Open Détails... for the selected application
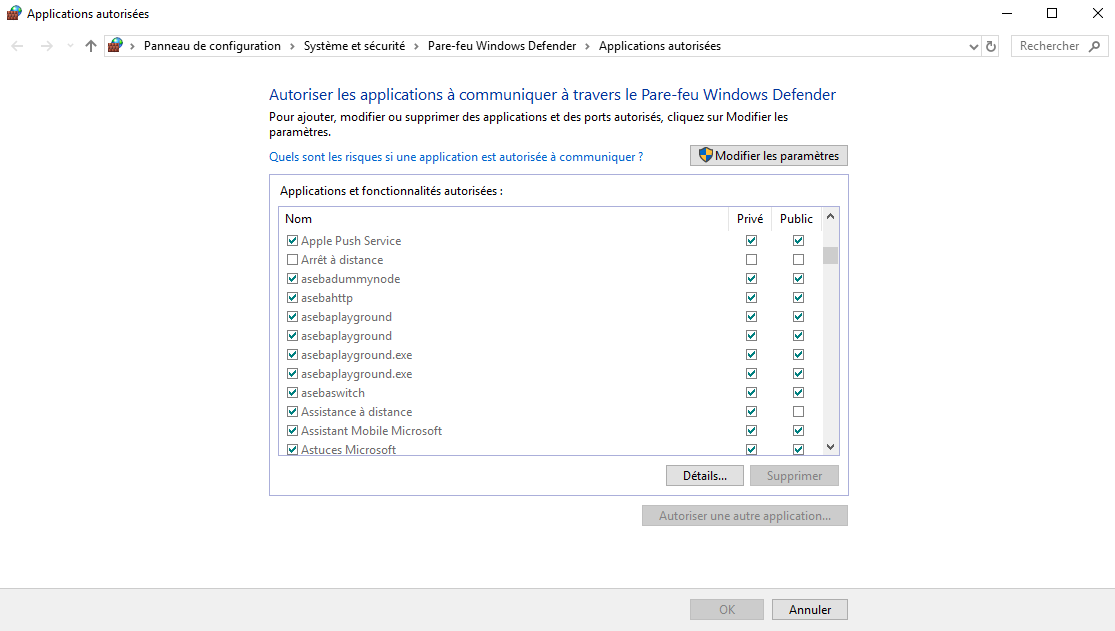Image resolution: width=1115 pixels, height=631 pixels. (705, 476)
